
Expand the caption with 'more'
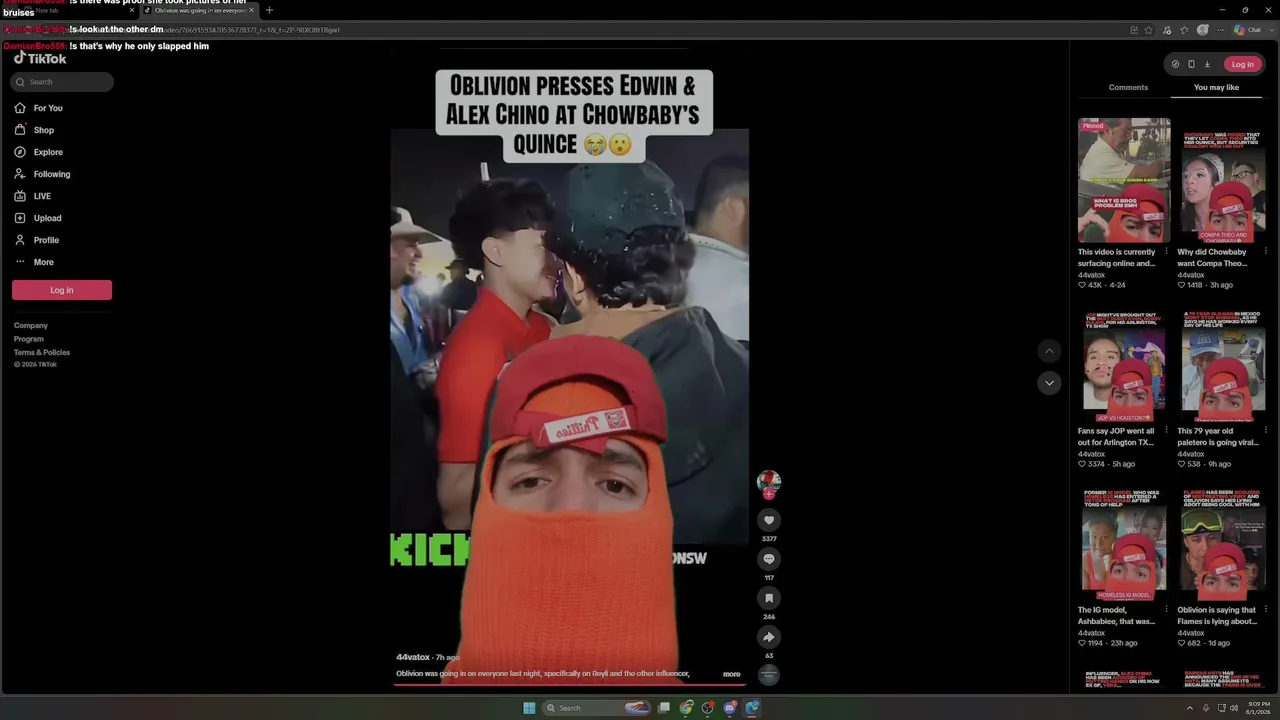click(x=732, y=674)
